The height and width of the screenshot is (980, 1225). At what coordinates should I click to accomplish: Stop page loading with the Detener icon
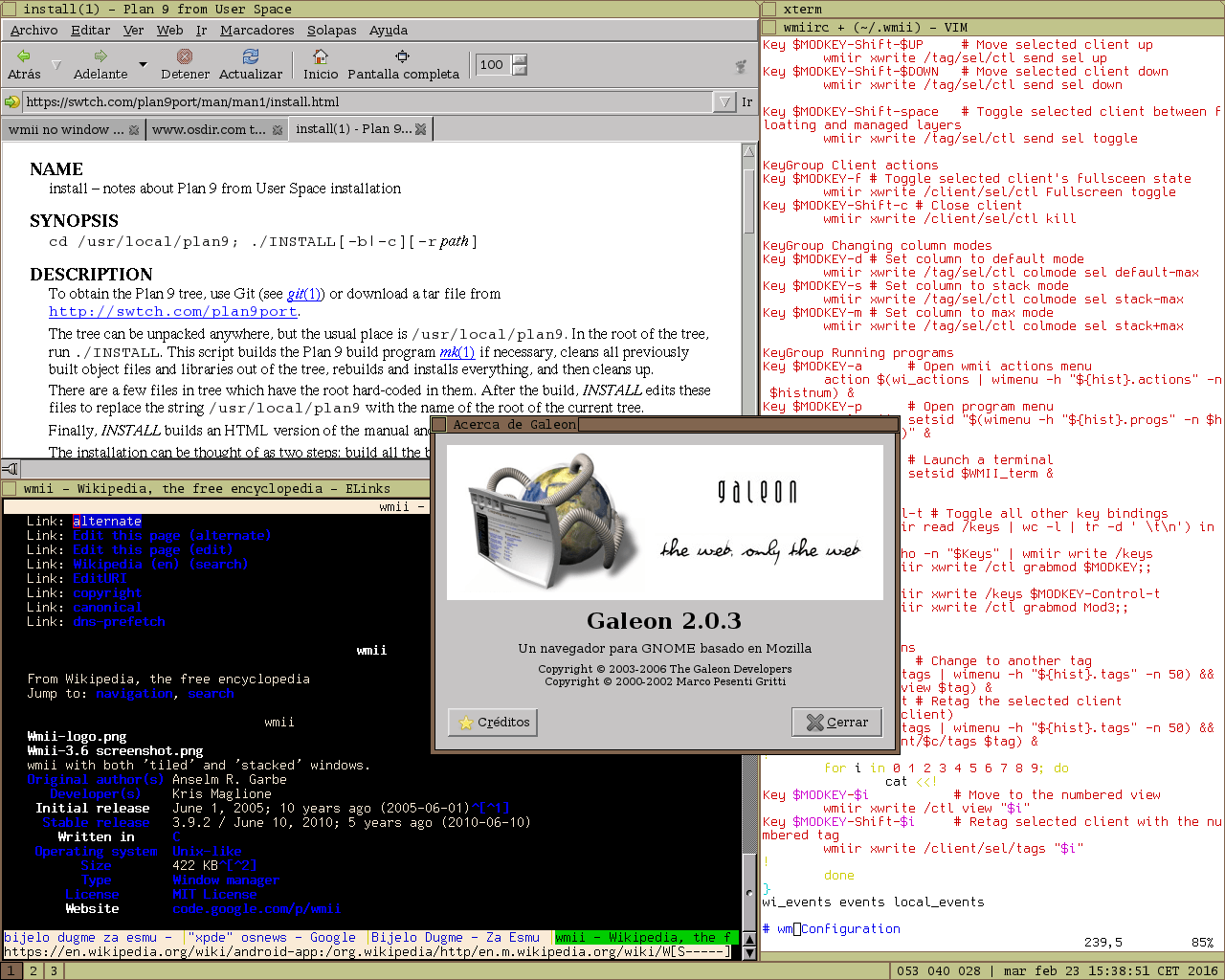click(185, 56)
